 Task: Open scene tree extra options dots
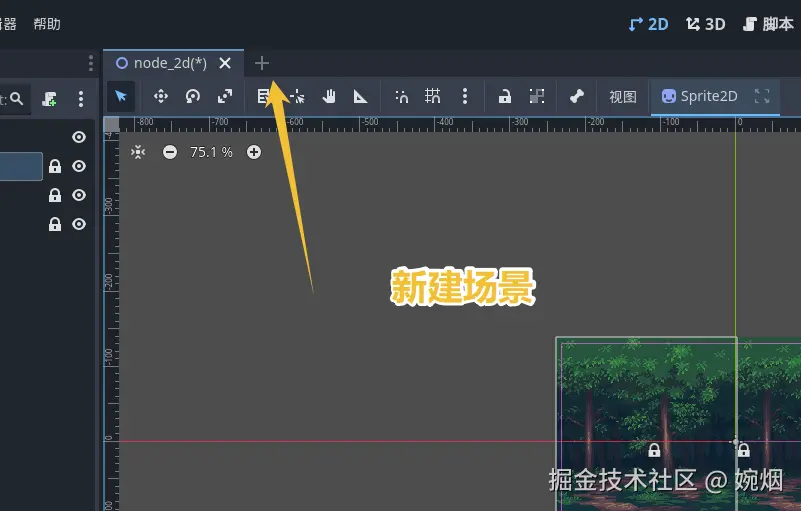81,99
